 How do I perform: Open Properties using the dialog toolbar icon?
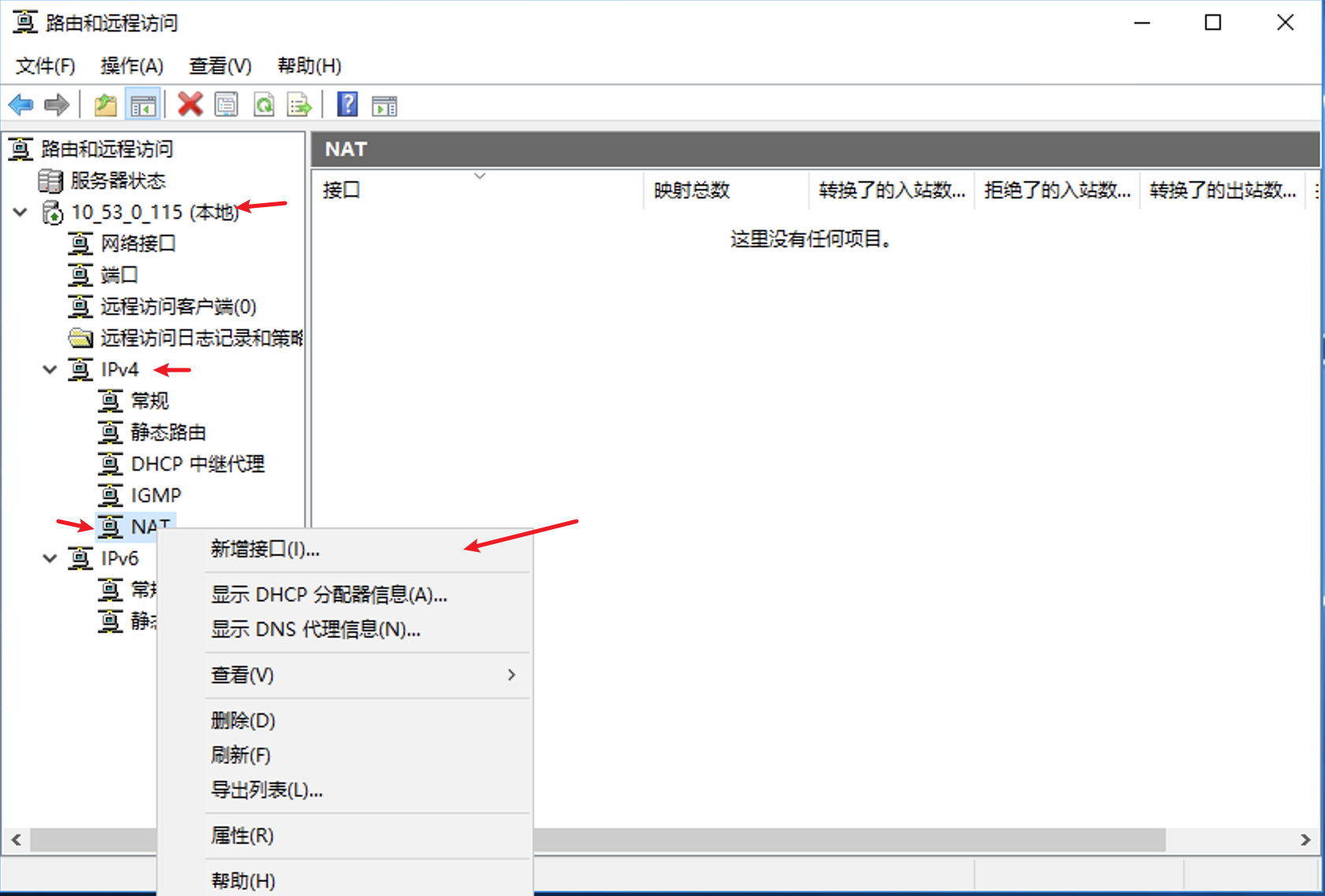226,104
